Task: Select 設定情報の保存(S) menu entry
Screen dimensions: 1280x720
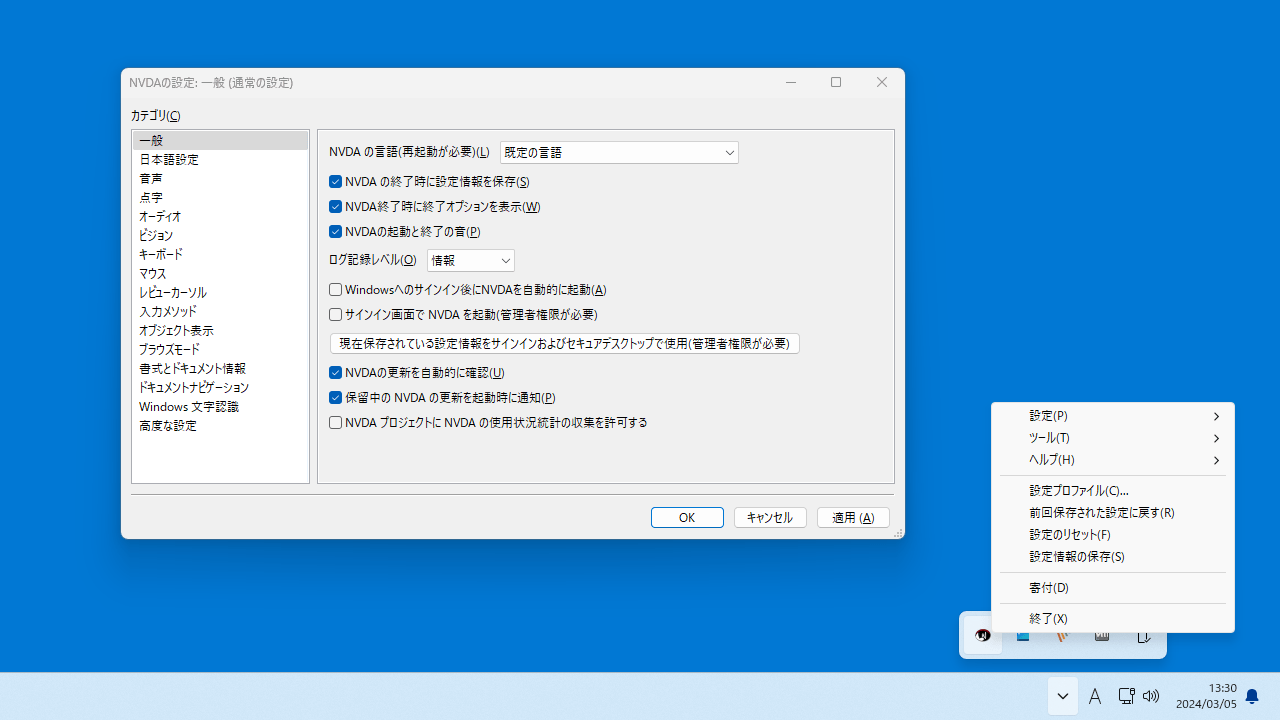Action: pos(1113,557)
